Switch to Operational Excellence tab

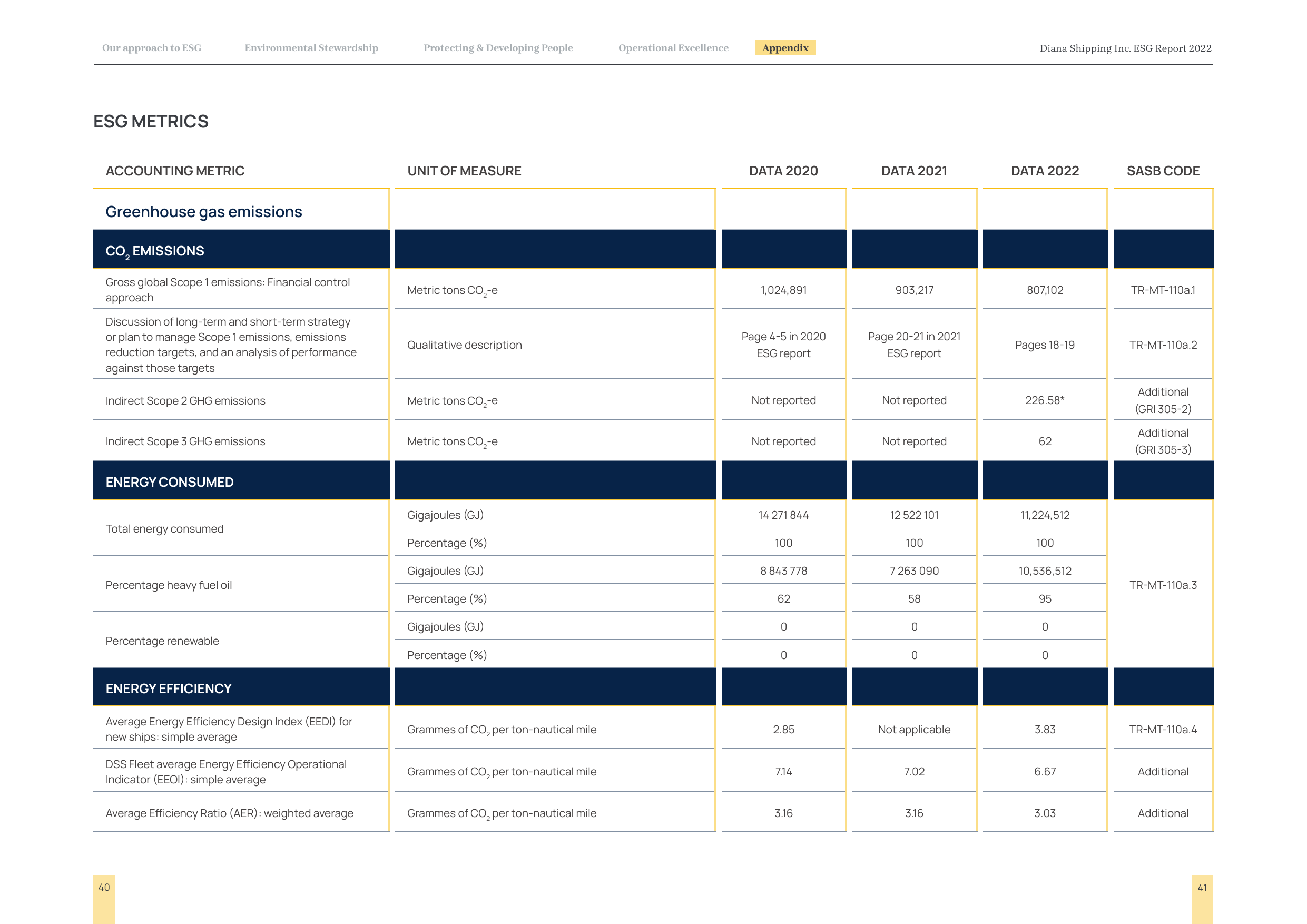coord(673,48)
